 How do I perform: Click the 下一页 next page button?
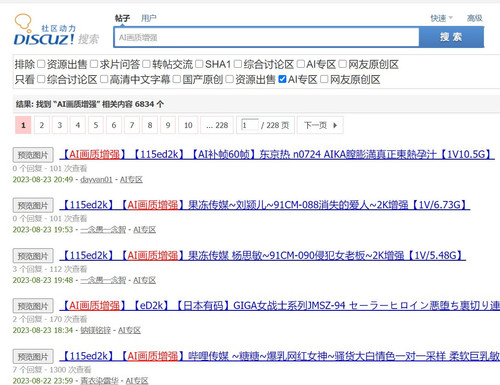click(320, 125)
